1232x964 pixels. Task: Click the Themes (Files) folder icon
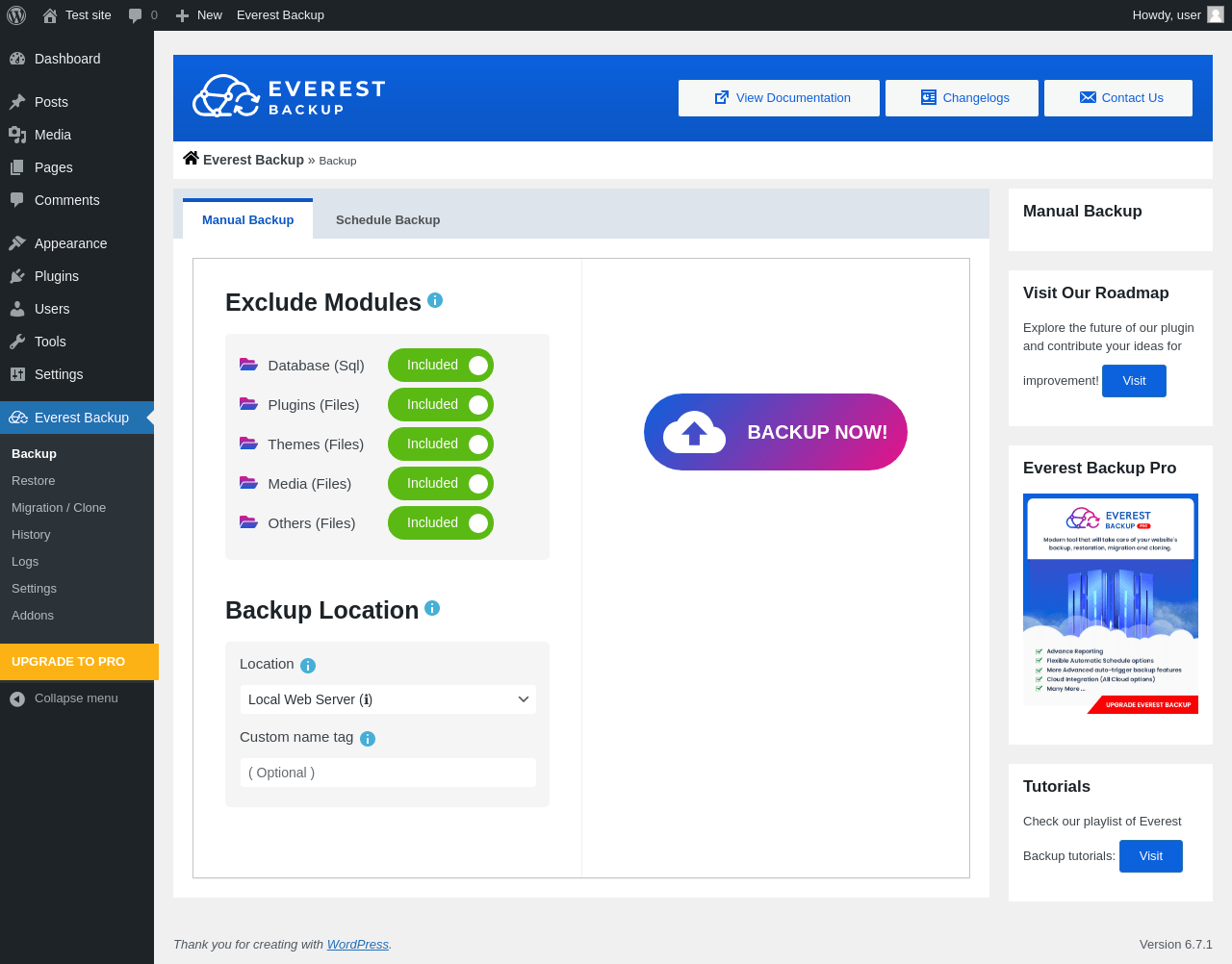(249, 444)
